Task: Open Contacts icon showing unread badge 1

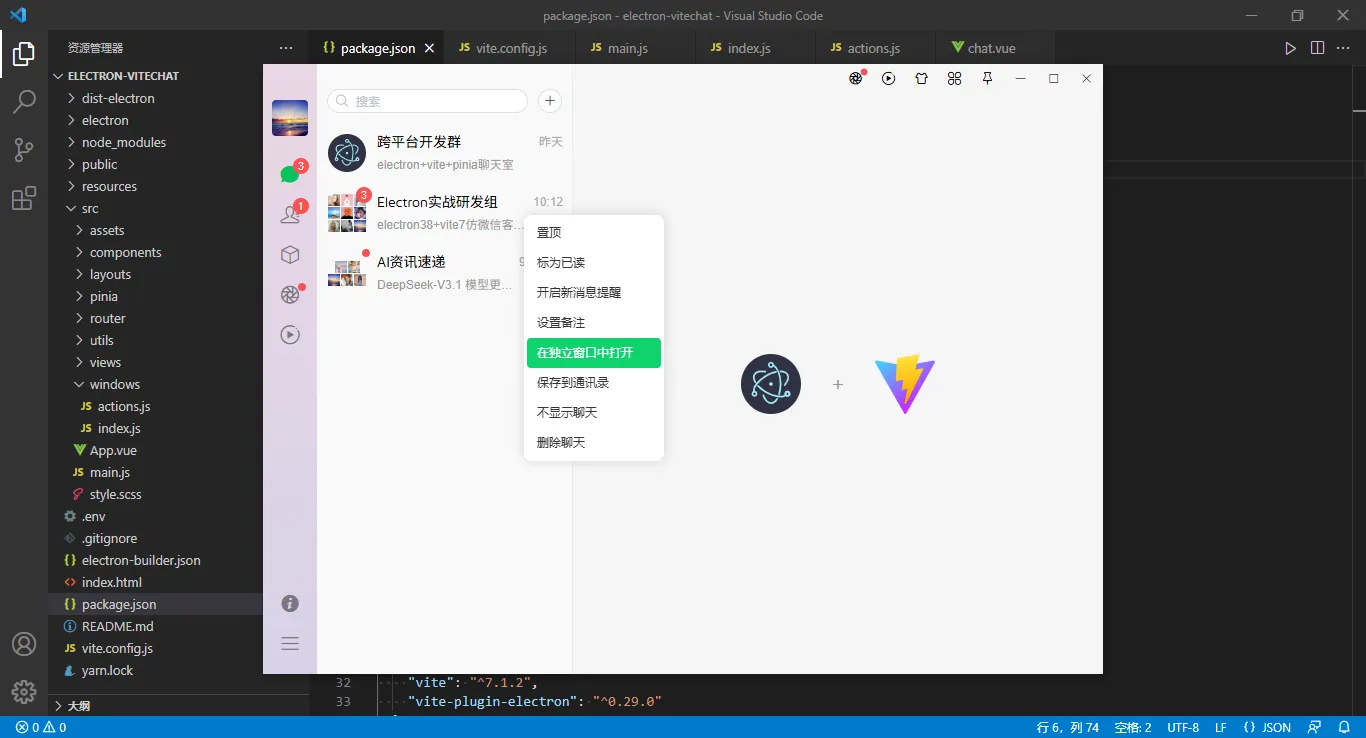Action: pyautogui.click(x=289, y=212)
